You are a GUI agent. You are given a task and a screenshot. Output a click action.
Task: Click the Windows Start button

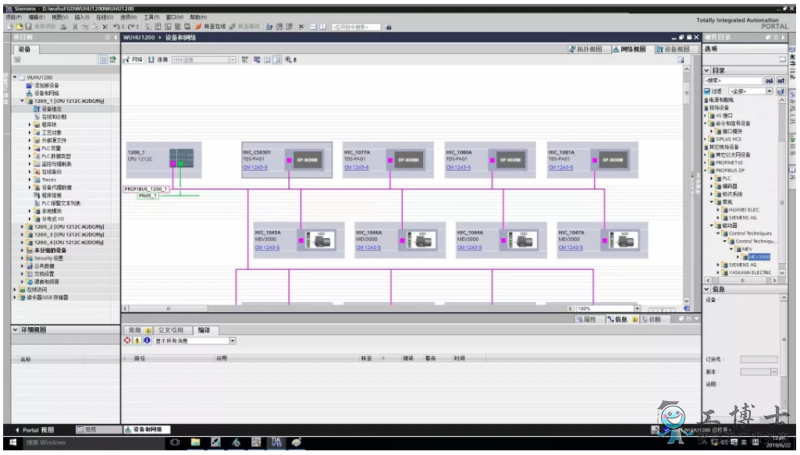(13, 442)
